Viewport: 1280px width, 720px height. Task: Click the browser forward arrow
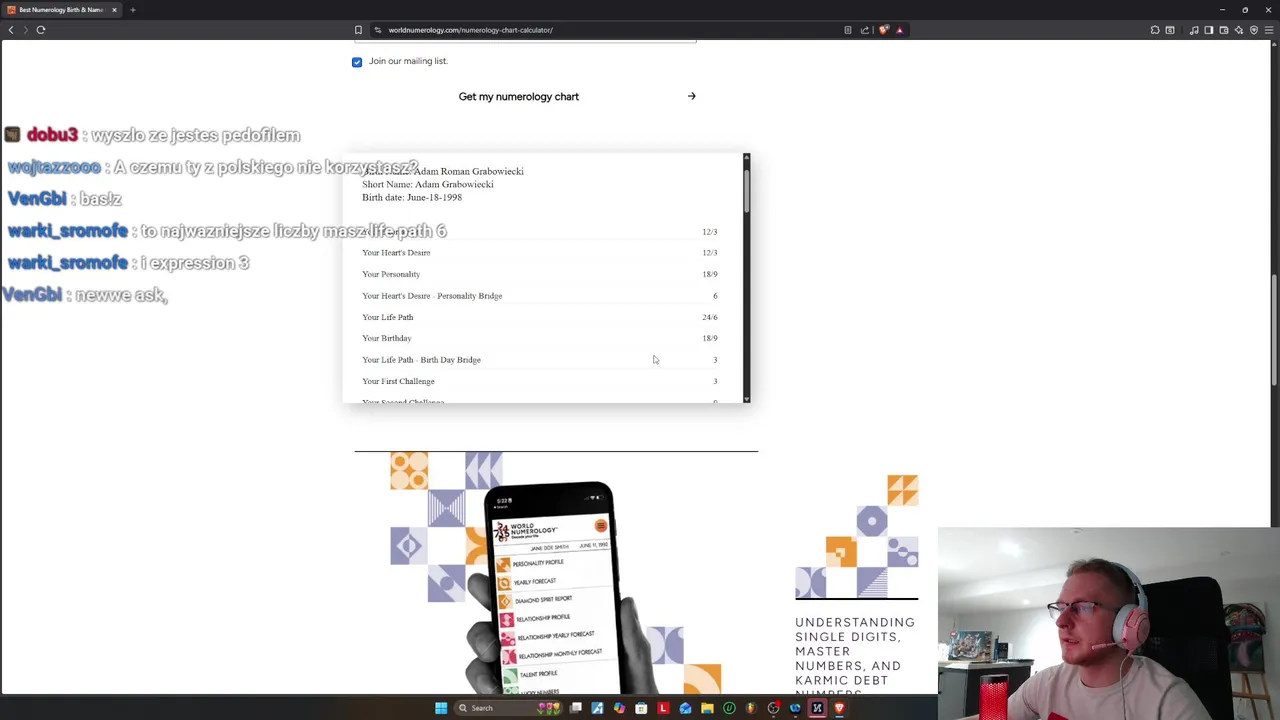[26, 30]
